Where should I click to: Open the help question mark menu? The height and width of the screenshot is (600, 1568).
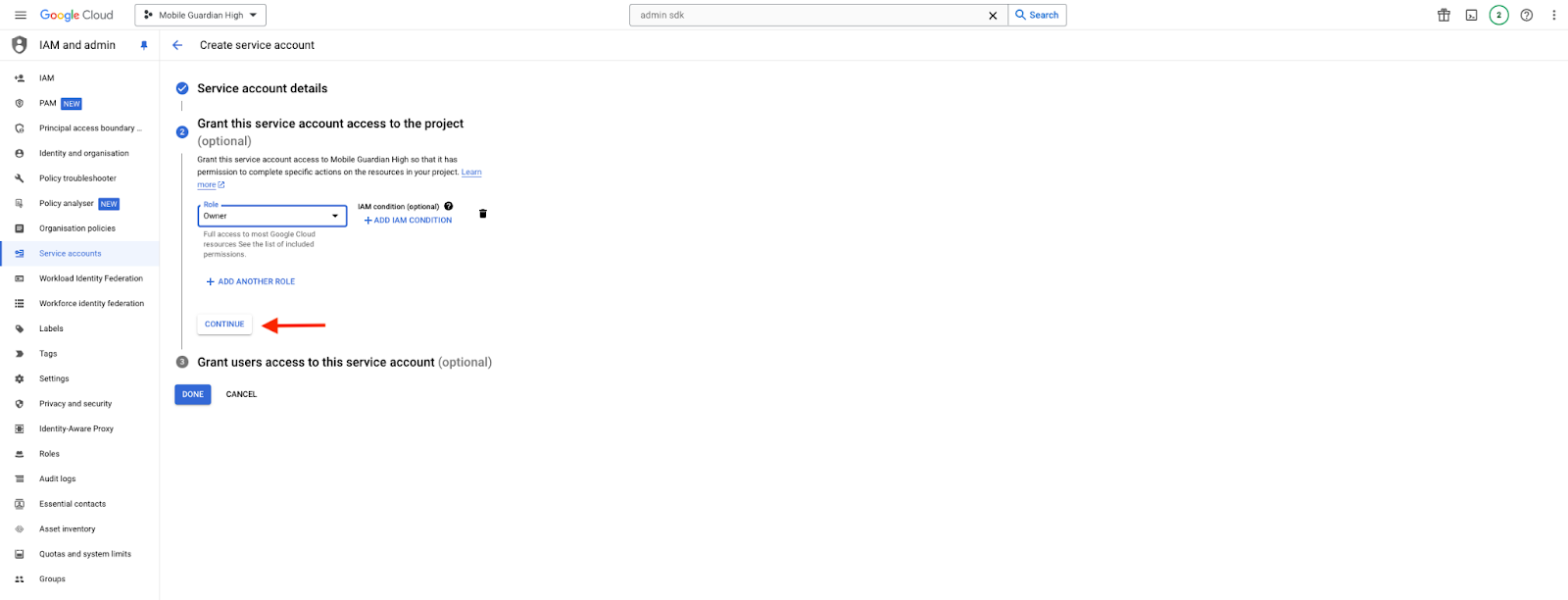click(1526, 15)
